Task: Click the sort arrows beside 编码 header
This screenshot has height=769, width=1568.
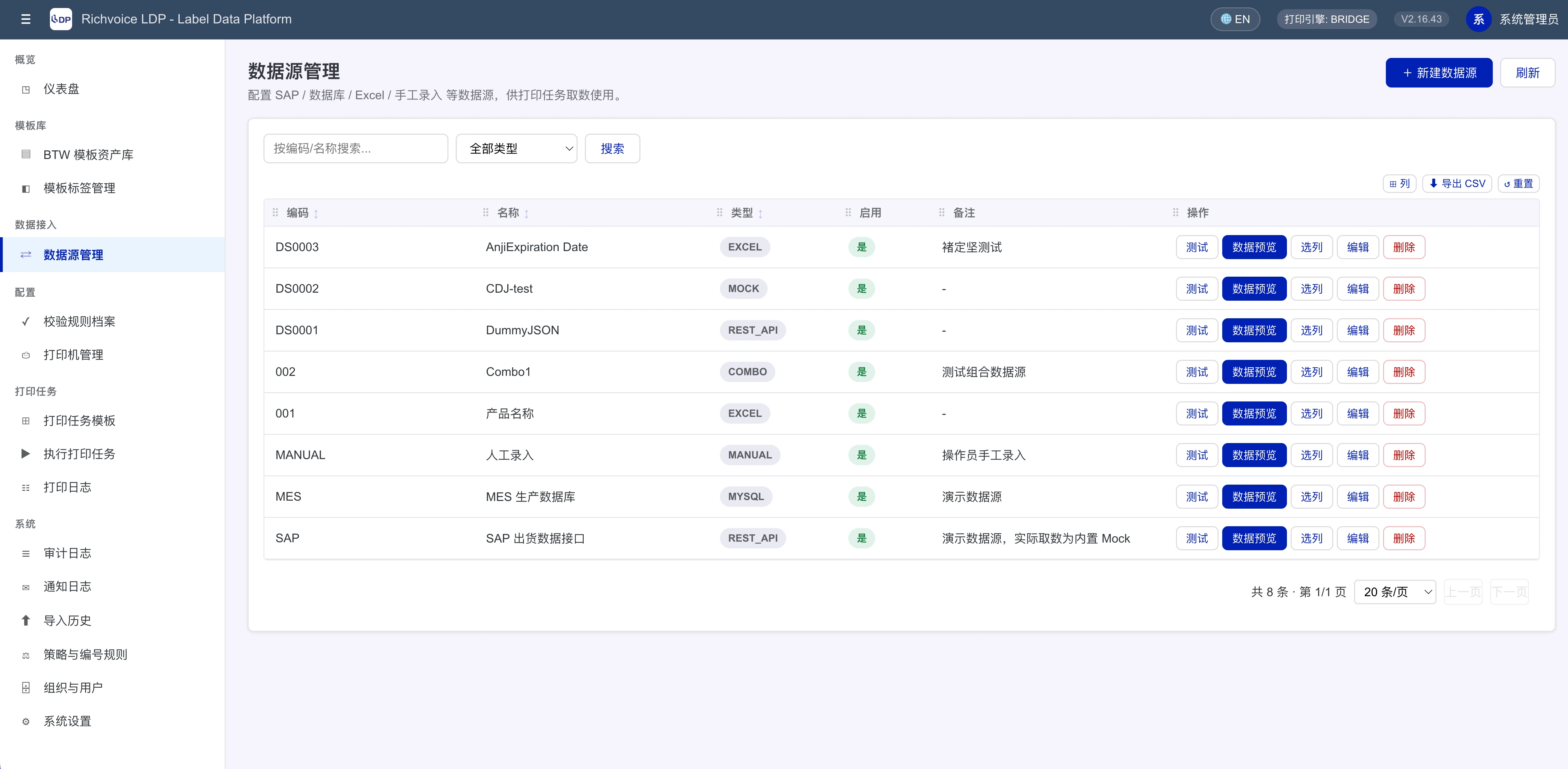Action: click(316, 214)
